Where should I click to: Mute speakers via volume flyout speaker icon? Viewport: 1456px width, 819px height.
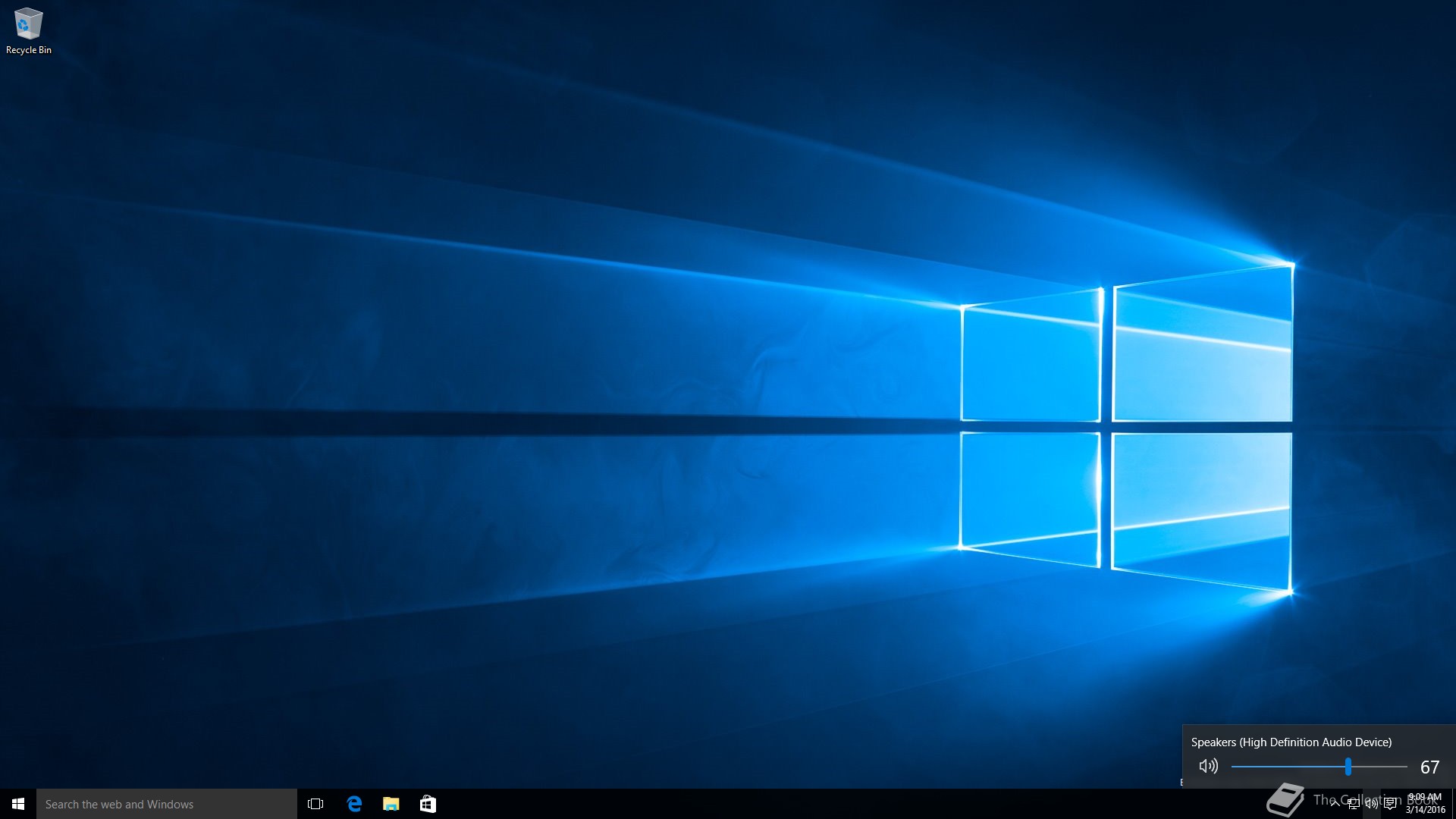1209,767
